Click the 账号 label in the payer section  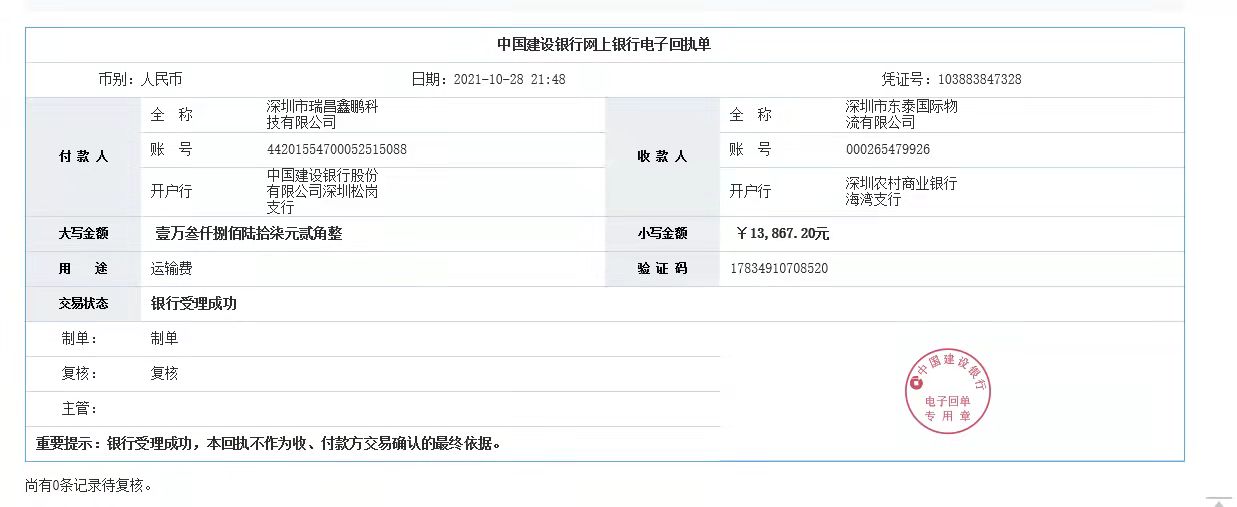(x=172, y=150)
